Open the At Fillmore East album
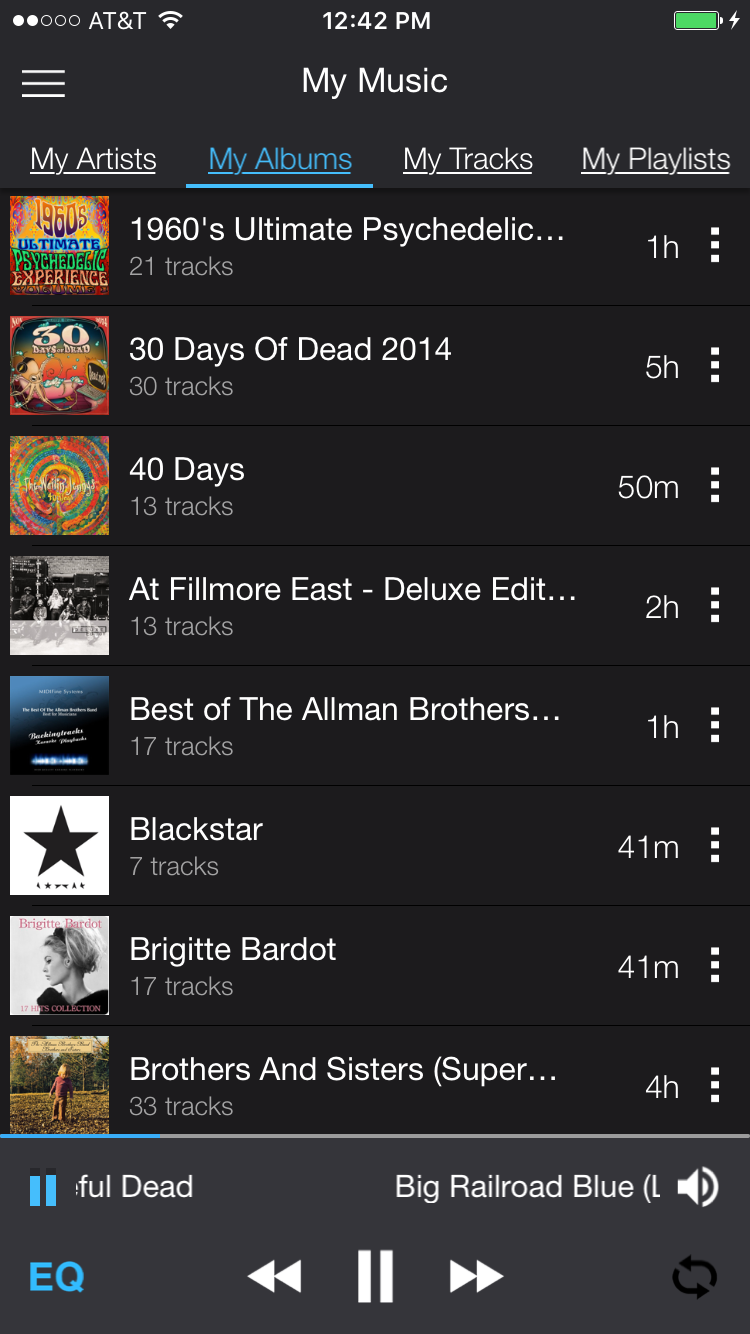 (352, 605)
